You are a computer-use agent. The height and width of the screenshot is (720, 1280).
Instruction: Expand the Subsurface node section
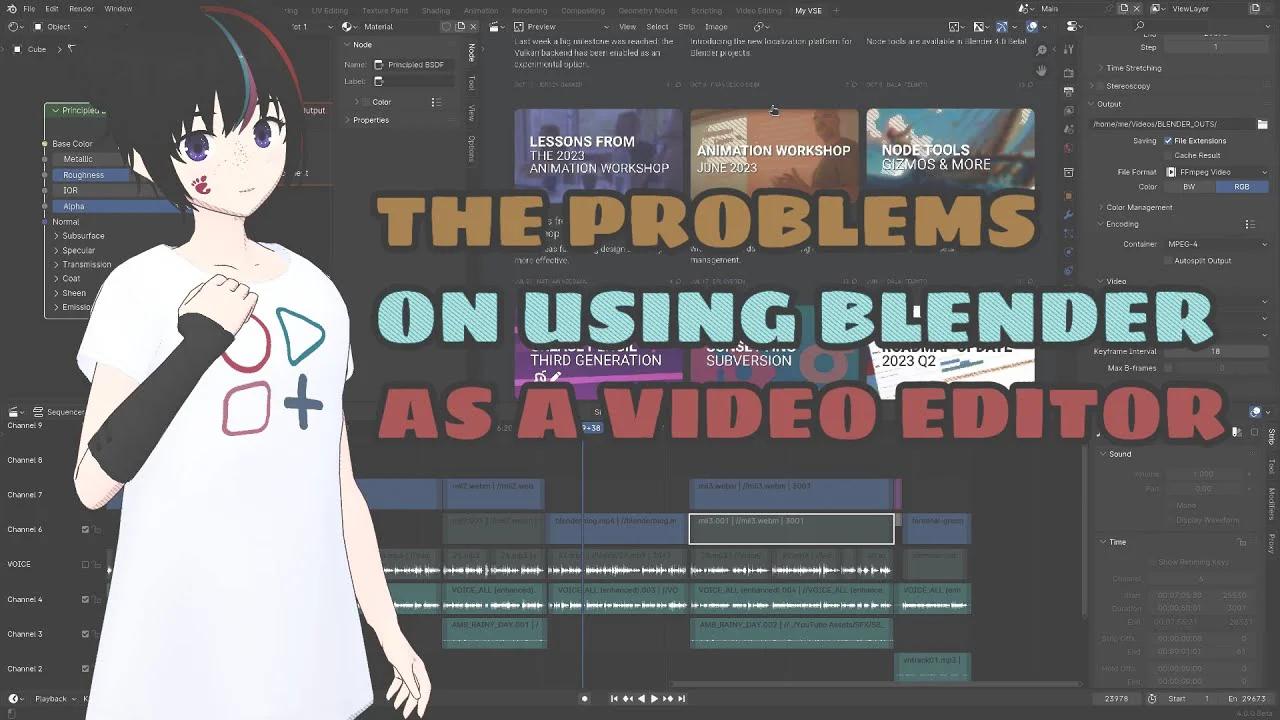(x=79, y=236)
